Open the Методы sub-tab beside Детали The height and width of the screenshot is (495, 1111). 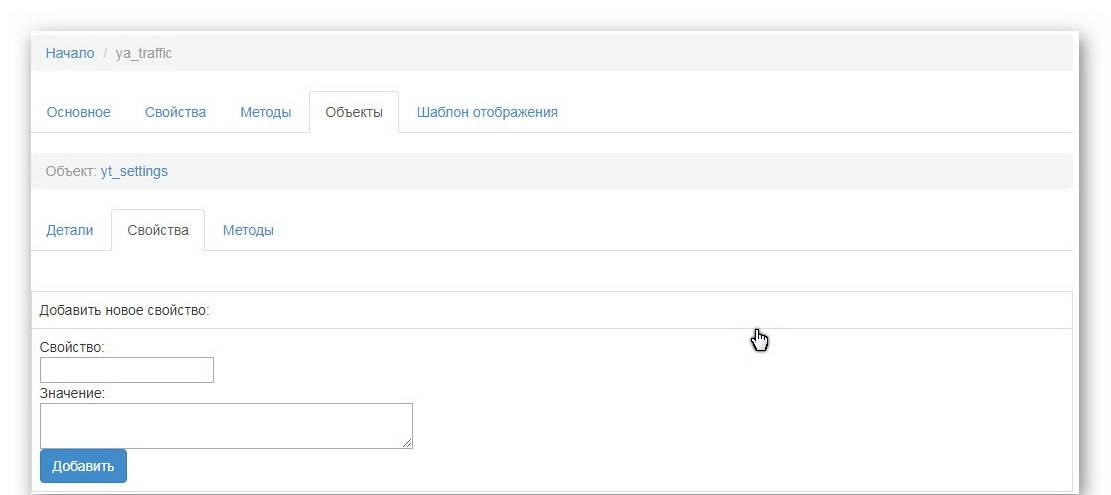pos(248,230)
